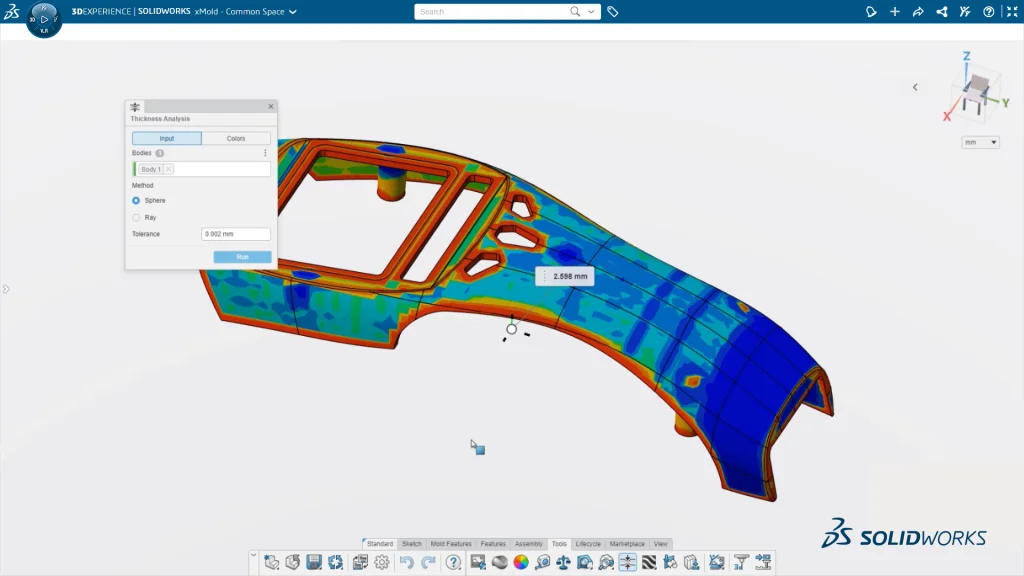Open the mm units dropdown
Image resolution: width=1024 pixels, height=576 pixels.
(980, 141)
